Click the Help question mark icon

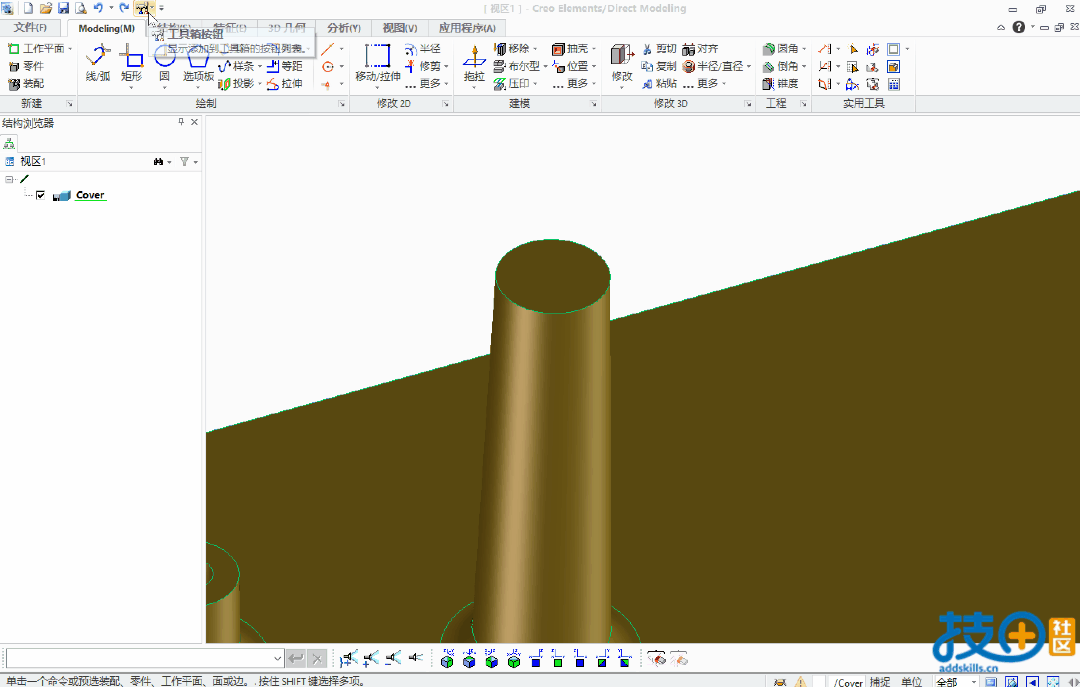pos(1019,28)
